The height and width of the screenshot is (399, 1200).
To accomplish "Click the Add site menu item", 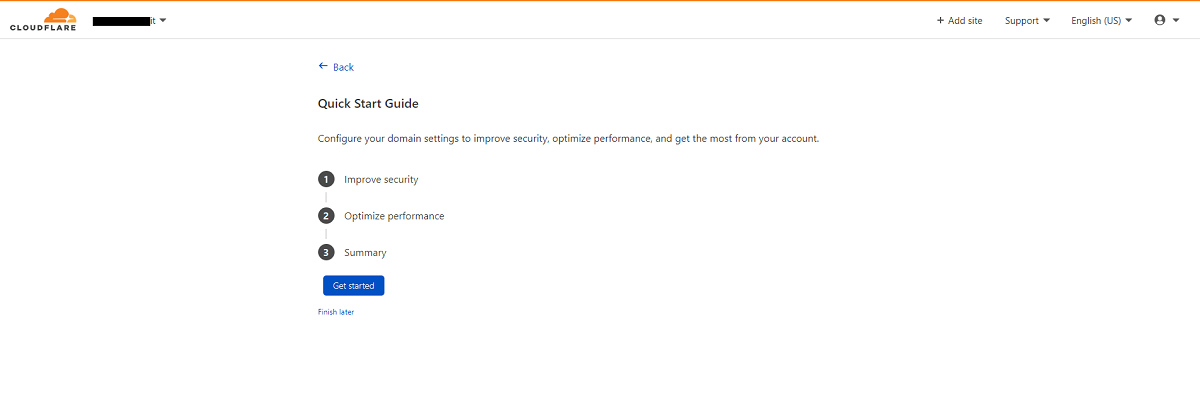I will [959, 20].
